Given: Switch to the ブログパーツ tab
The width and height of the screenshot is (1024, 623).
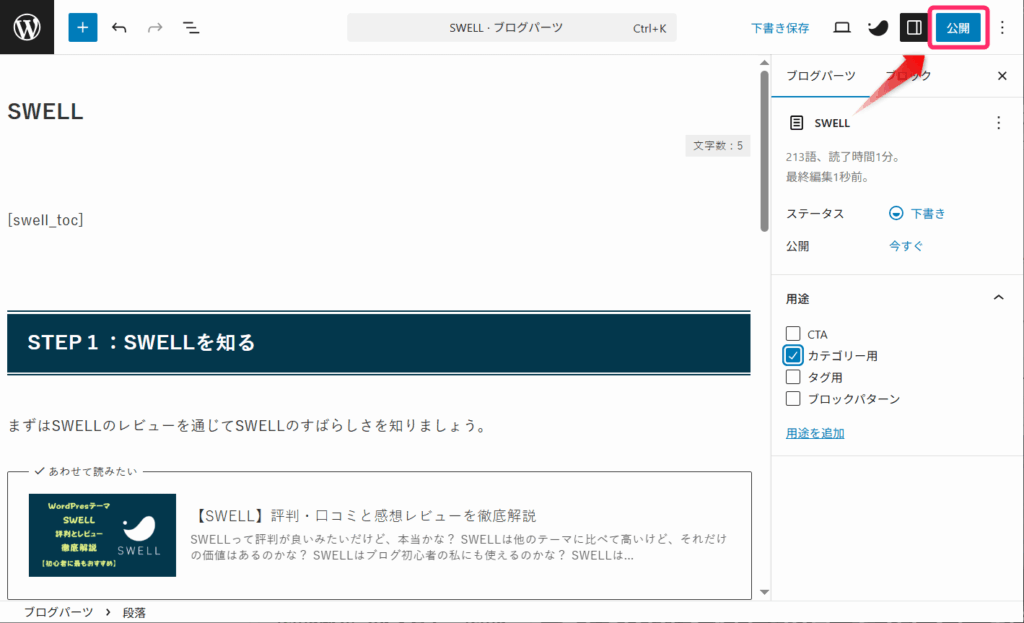Looking at the screenshot, I should [820, 76].
